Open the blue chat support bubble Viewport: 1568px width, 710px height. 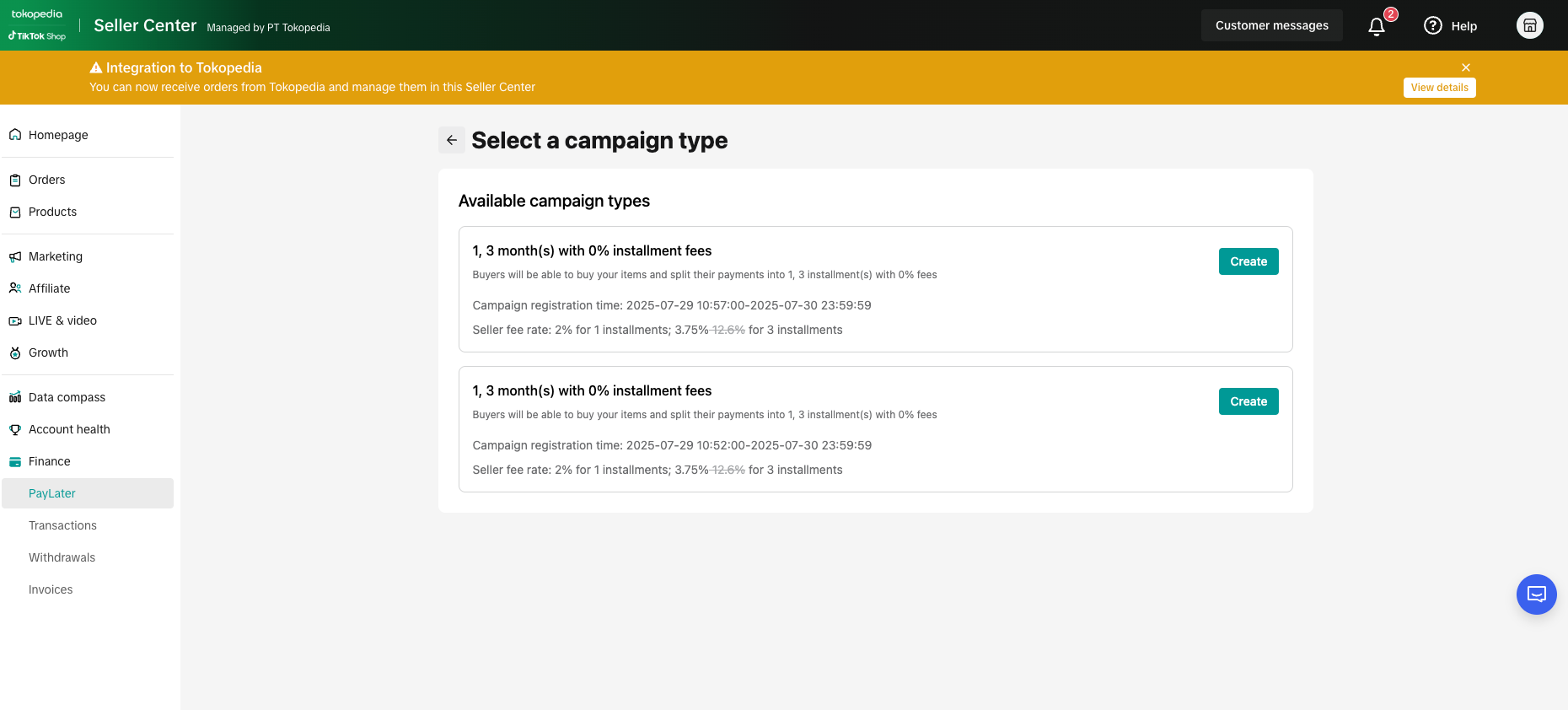coord(1536,594)
